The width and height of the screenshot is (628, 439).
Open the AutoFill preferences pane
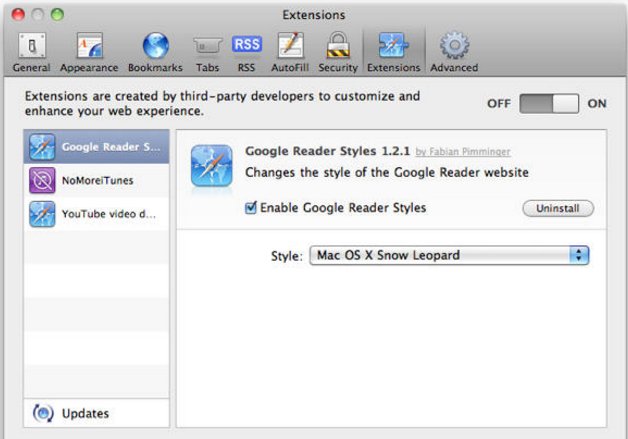[x=290, y=53]
